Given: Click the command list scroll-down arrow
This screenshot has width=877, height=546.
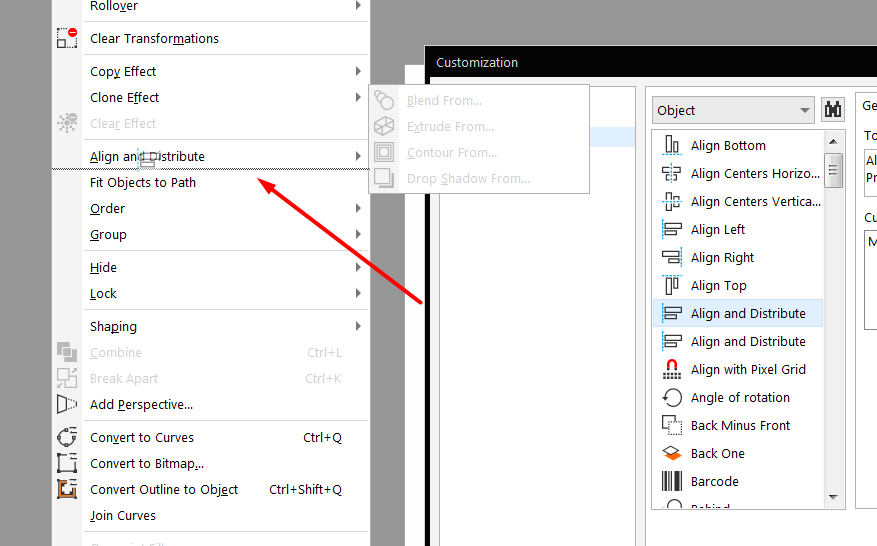Looking at the screenshot, I should click(833, 497).
